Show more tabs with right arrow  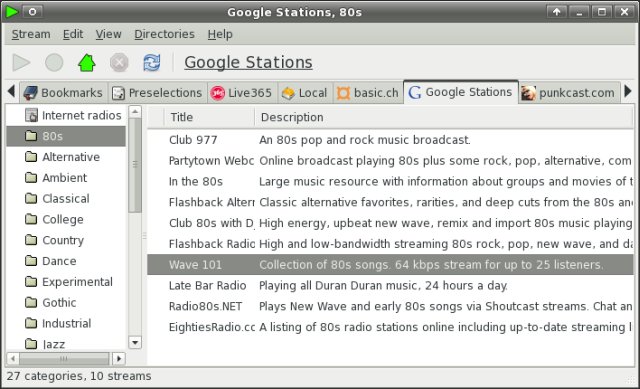coord(628,91)
